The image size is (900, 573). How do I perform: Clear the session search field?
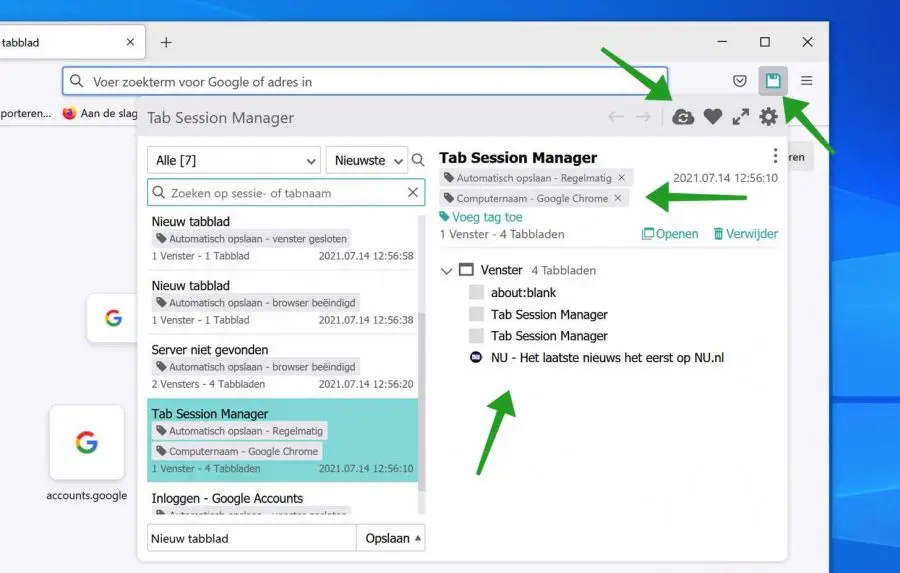pos(413,193)
